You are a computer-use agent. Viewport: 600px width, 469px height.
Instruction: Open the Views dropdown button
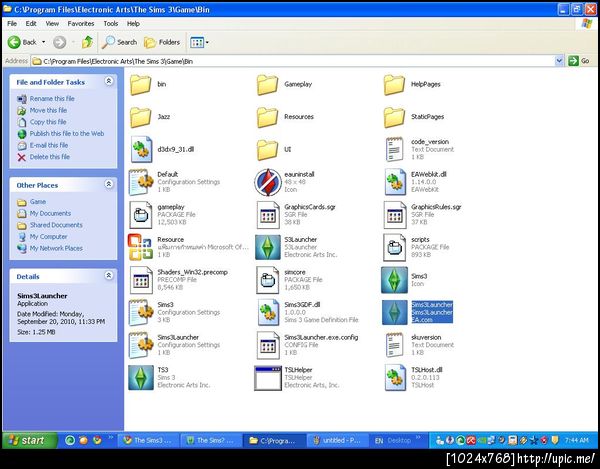pyautogui.click(x=199, y=42)
